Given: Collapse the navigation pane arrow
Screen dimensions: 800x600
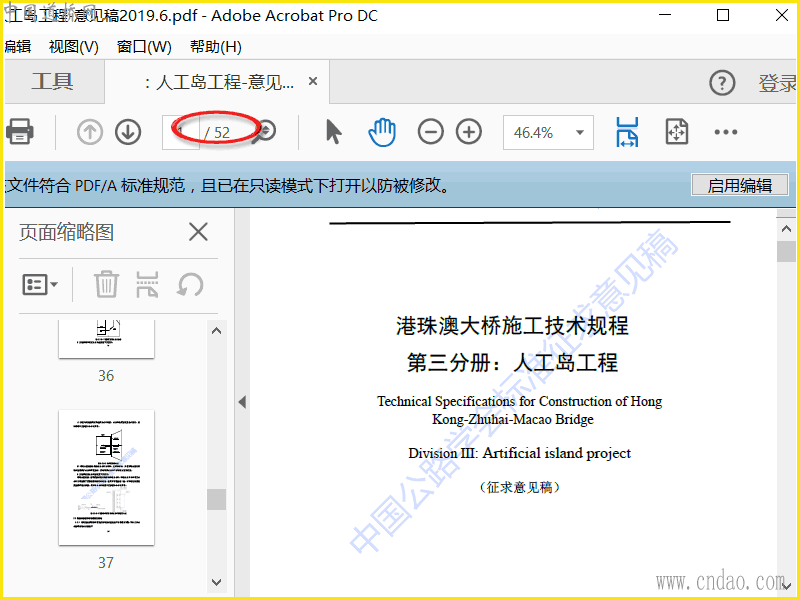Looking at the screenshot, I should (x=242, y=402).
